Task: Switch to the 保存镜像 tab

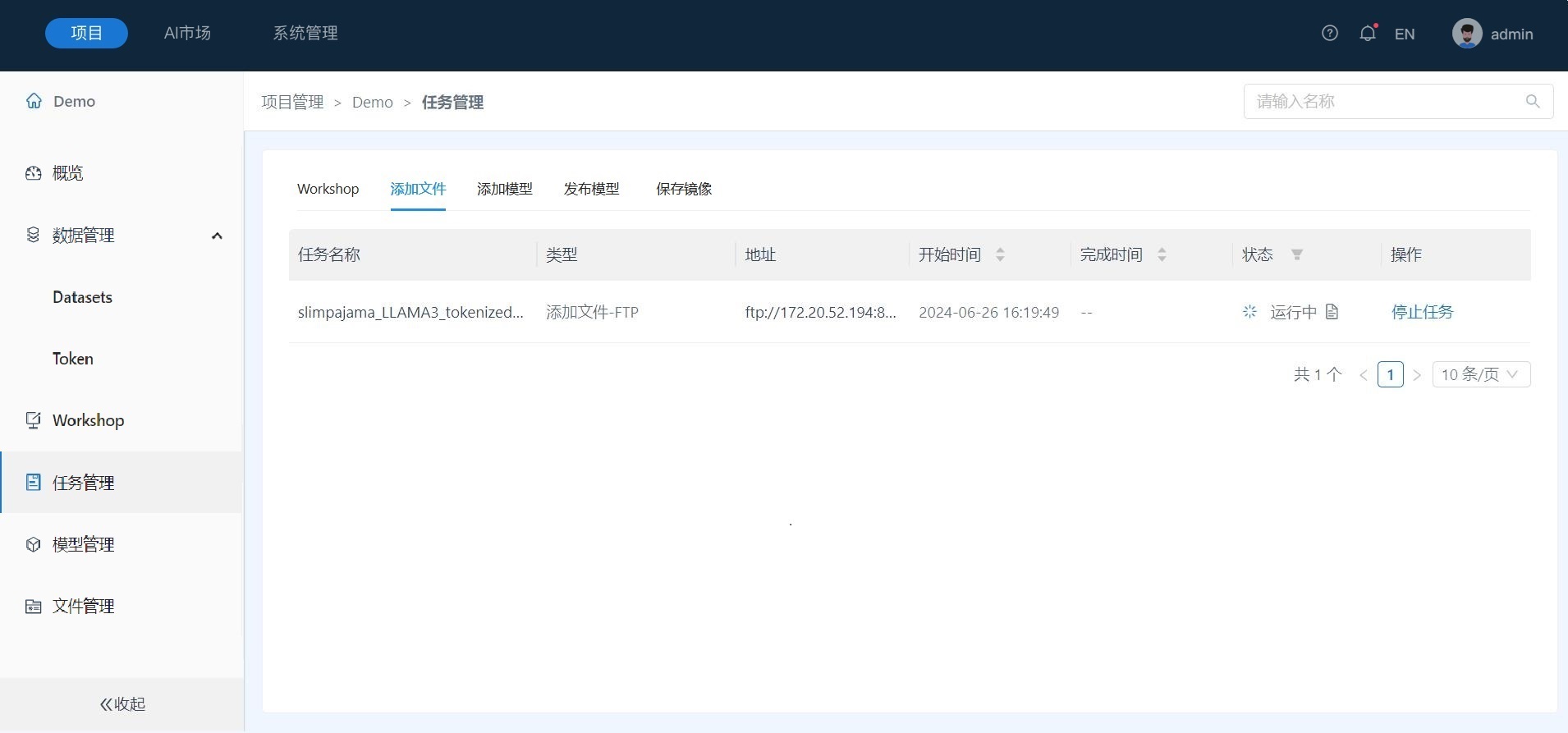Action: pos(683,189)
